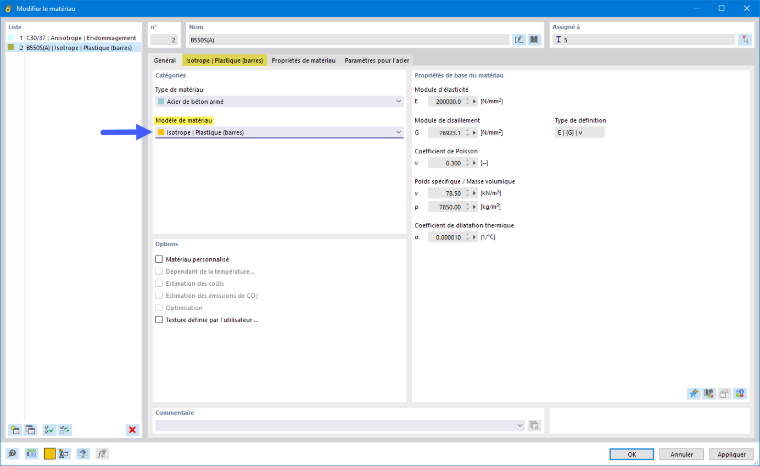Click the red X delete material icon
The height and width of the screenshot is (466, 760).
pos(132,430)
